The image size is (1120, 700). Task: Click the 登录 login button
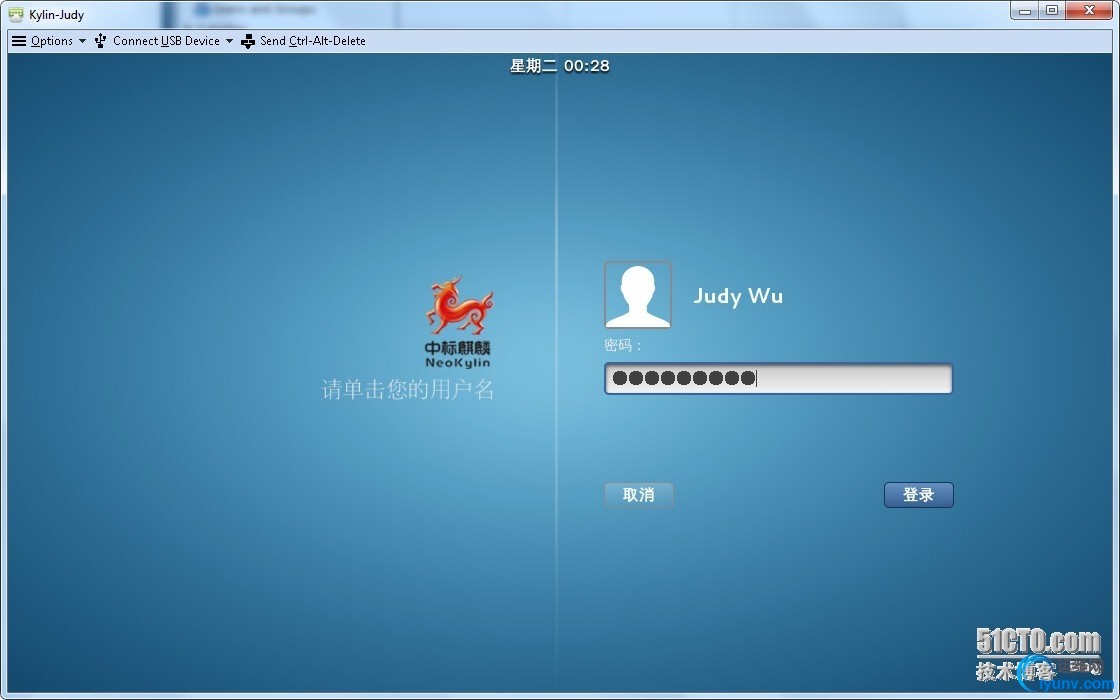click(x=919, y=494)
